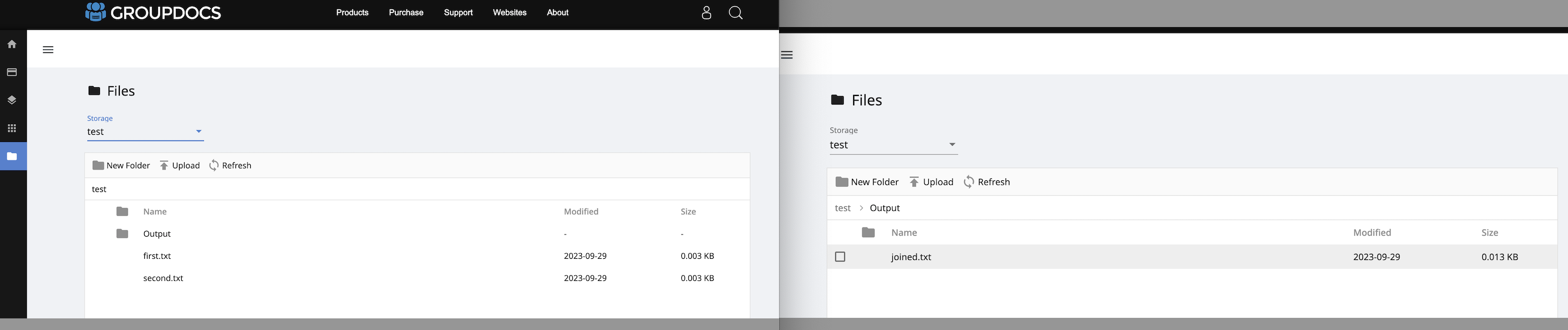
Task: Toggle the hamburger menu in left pane
Action: click(x=48, y=50)
